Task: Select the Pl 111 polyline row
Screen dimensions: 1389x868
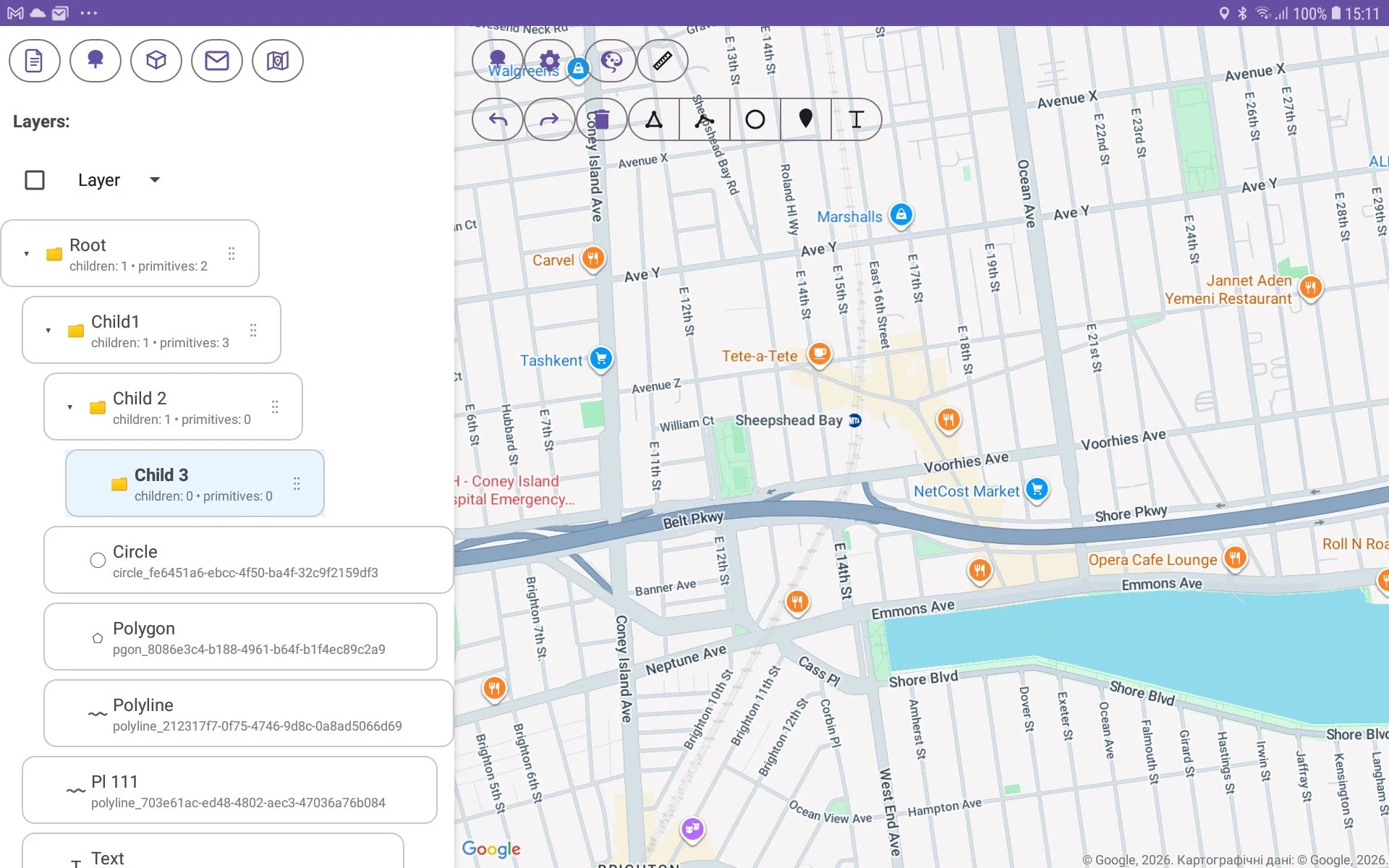Action: pos(230,790)
